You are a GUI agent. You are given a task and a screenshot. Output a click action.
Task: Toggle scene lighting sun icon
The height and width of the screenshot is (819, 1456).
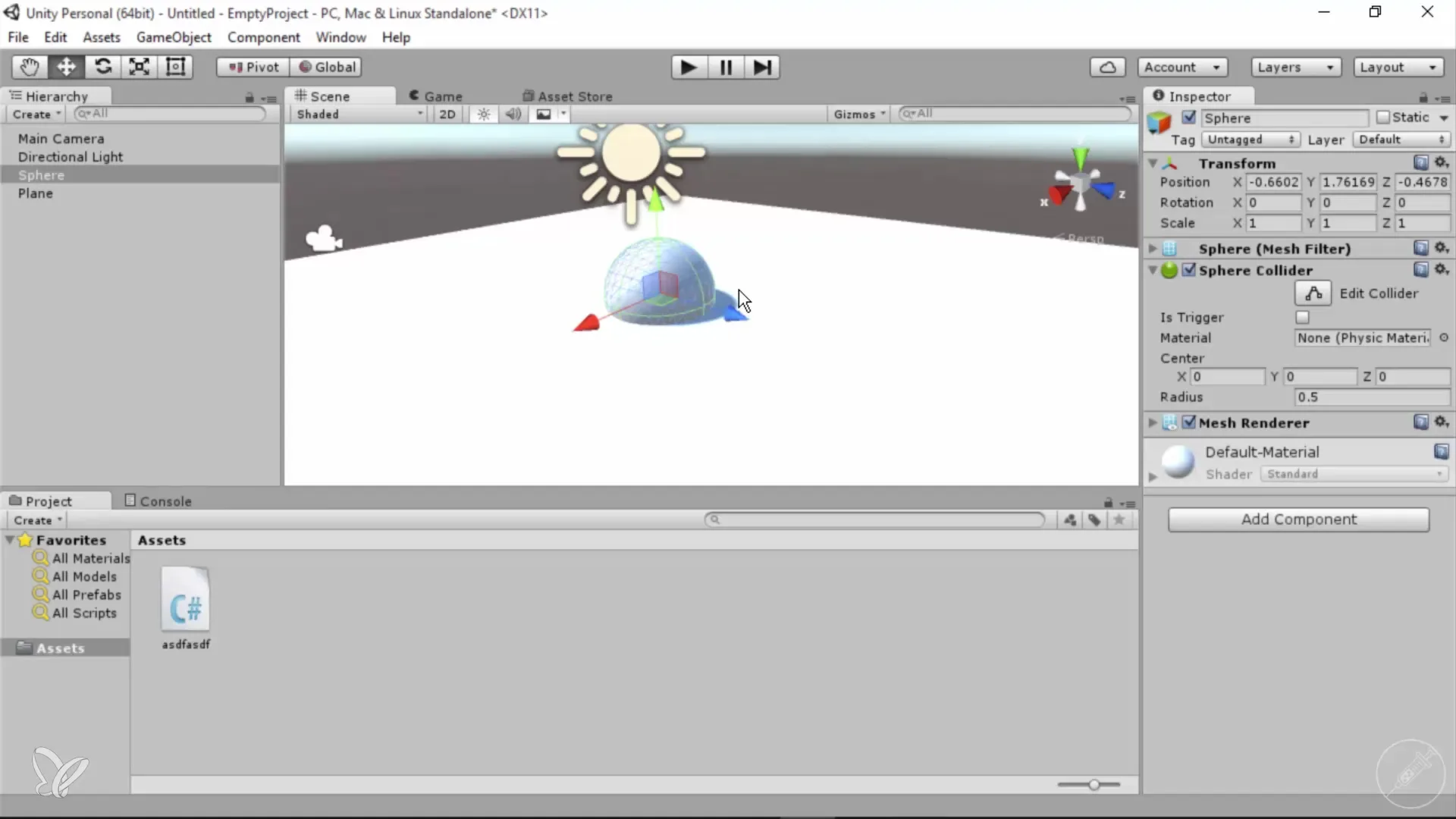click(x=484, y=114)
